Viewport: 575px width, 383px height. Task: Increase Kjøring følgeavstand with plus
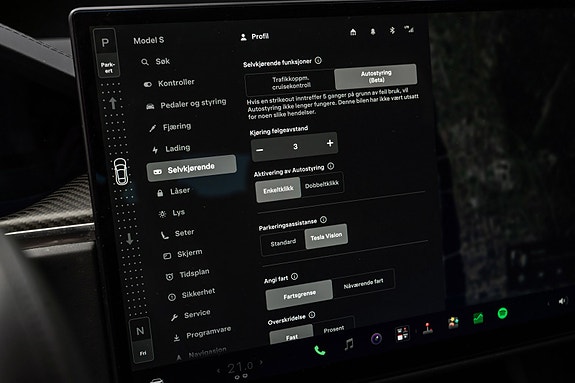(x=330, y=143)
